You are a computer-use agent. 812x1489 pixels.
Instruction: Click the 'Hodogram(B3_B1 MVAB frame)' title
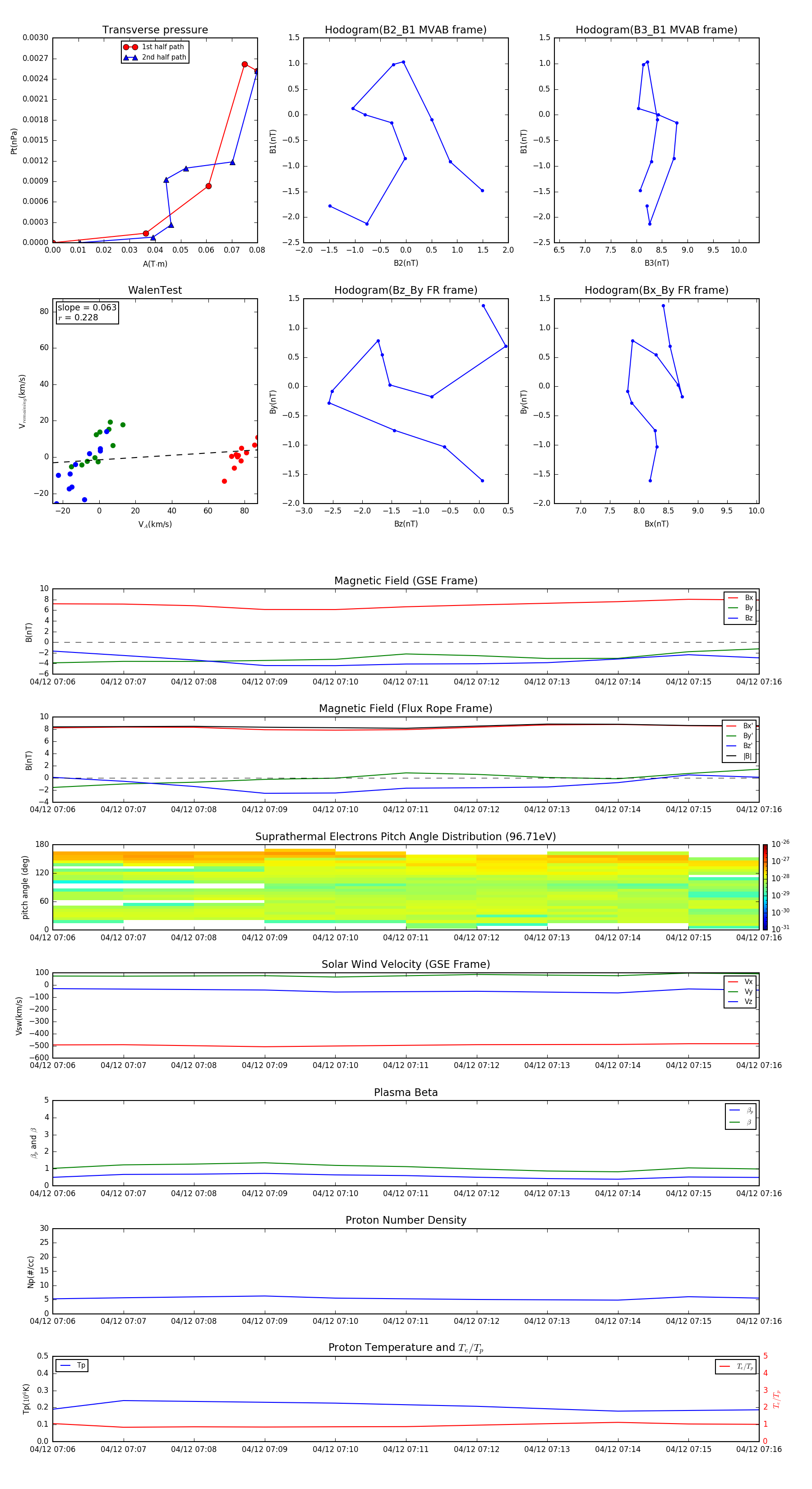[656, 30]
